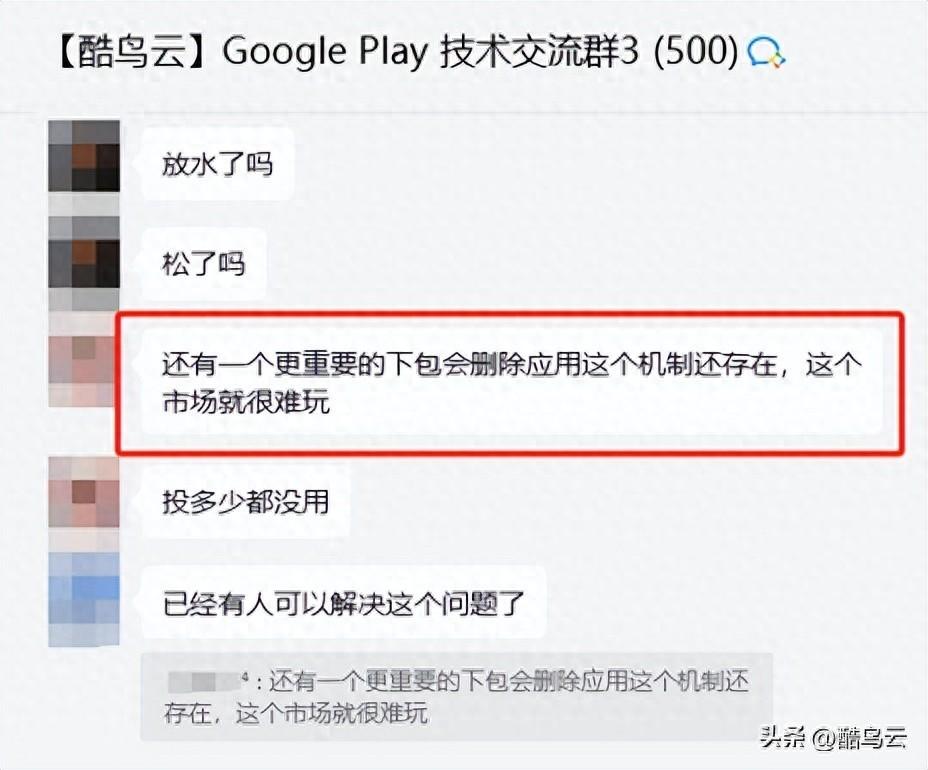Open blue avatar next to 已经有人可以解决这个问题了

click(84, 599)
